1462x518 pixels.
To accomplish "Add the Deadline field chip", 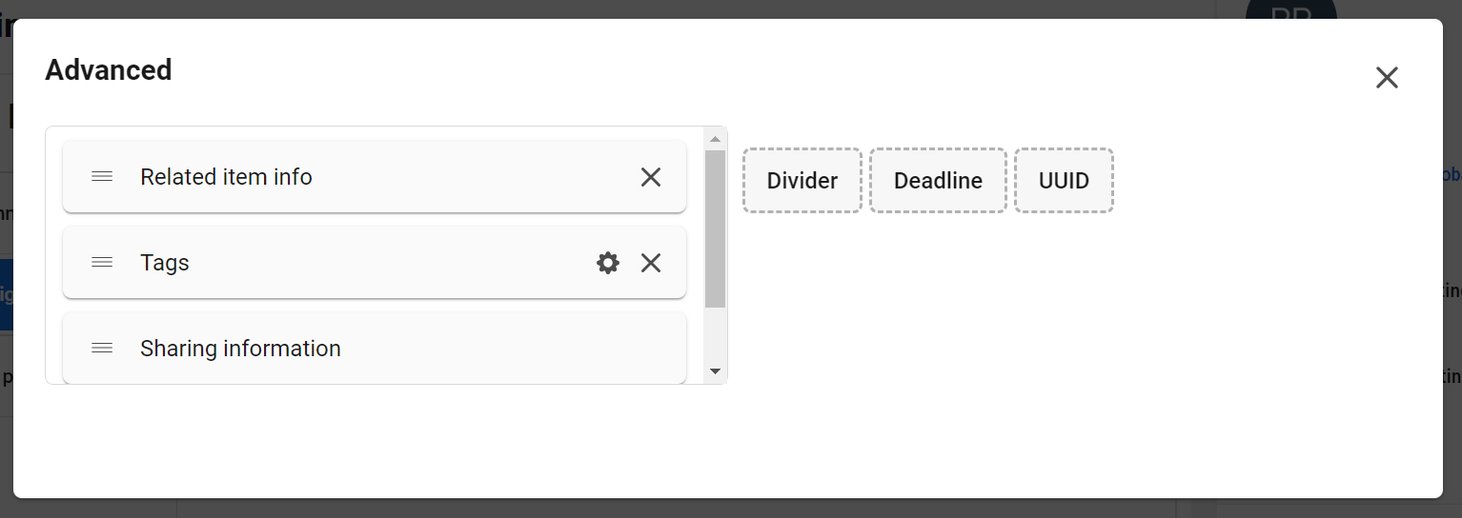I will coord(938,181).
